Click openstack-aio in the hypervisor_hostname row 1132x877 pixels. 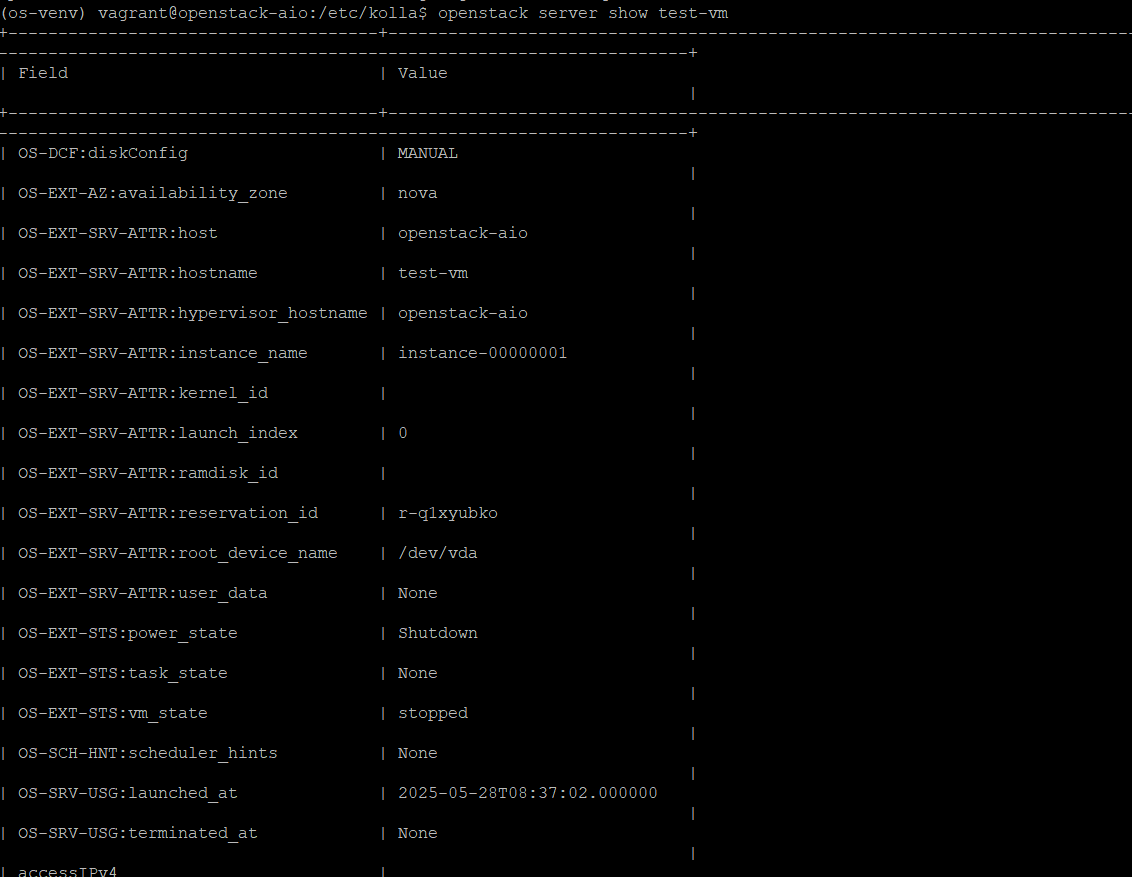(463, 313)
